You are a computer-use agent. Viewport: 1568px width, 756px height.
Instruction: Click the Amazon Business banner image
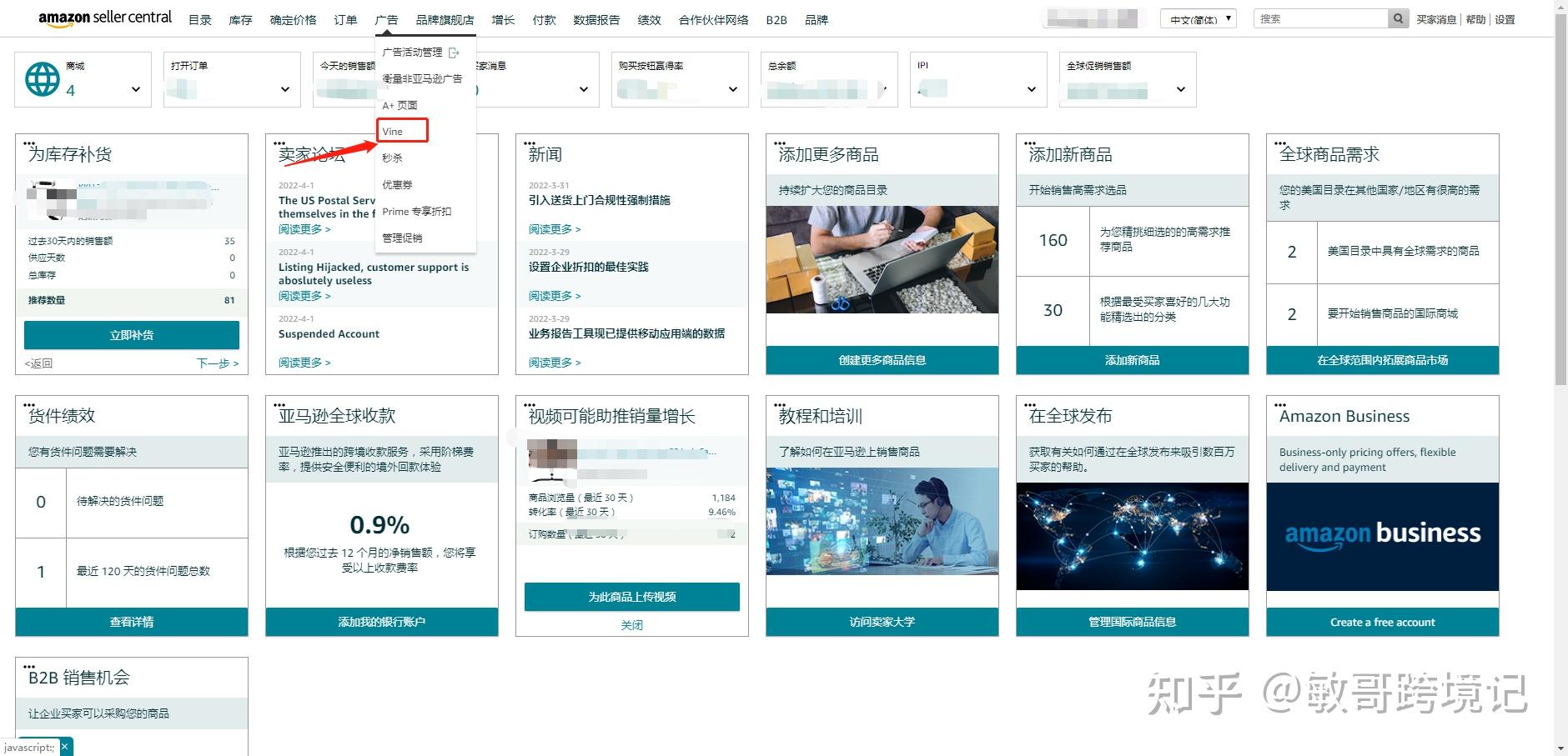tap(1383, 536)
